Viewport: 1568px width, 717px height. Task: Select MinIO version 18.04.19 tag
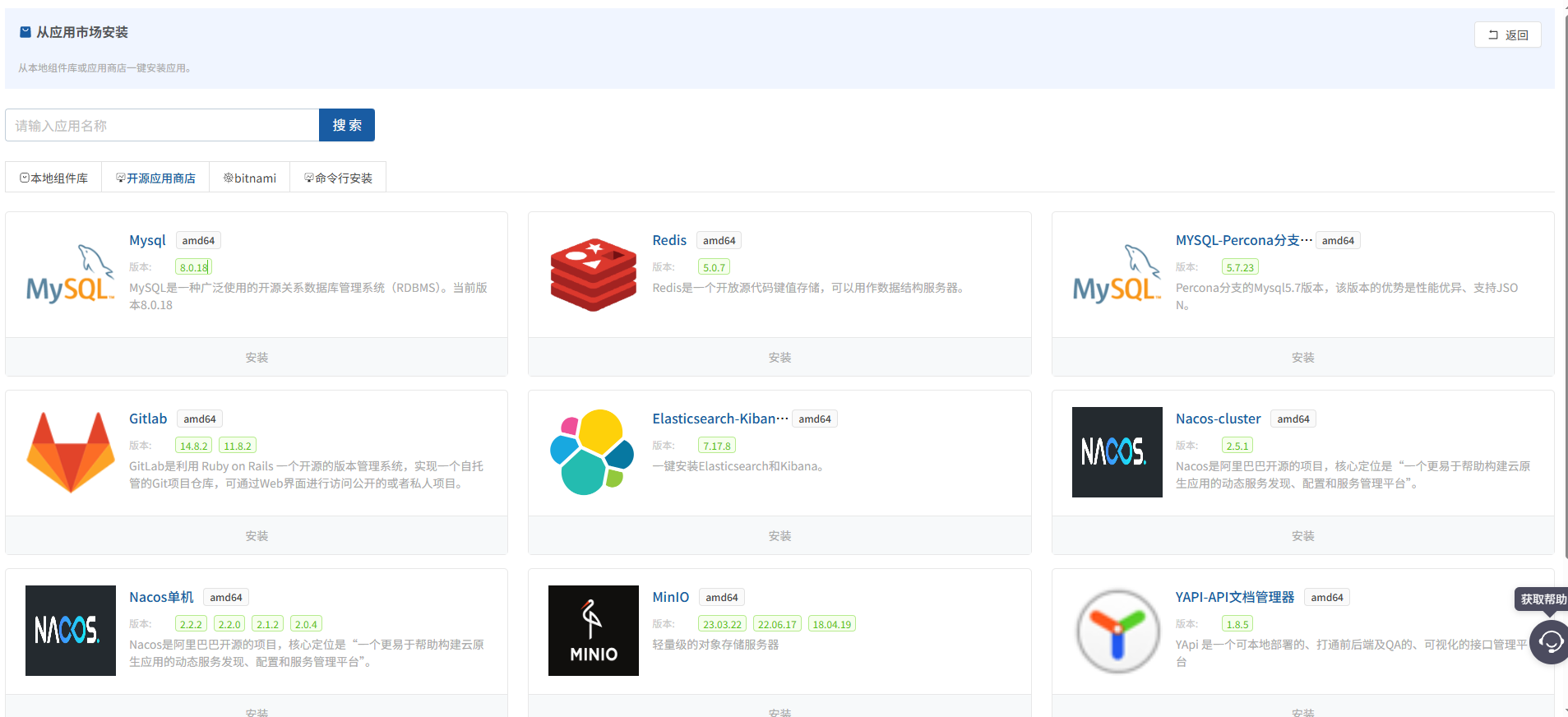tap(832, 624)
